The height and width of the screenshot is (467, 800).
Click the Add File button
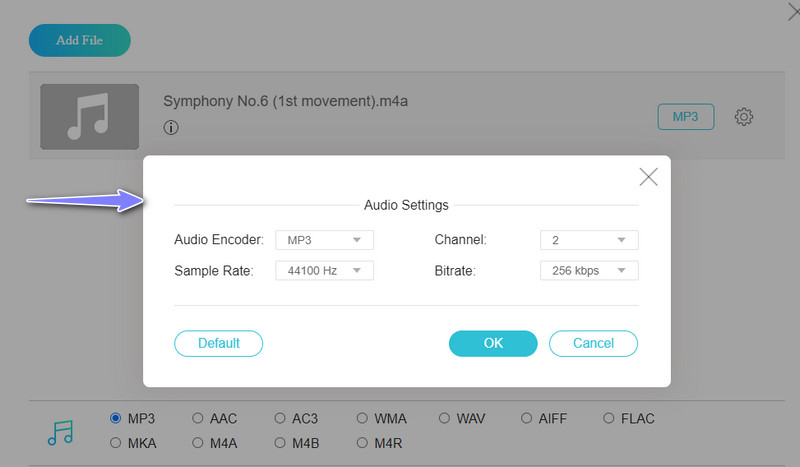(x=80, y=40)
